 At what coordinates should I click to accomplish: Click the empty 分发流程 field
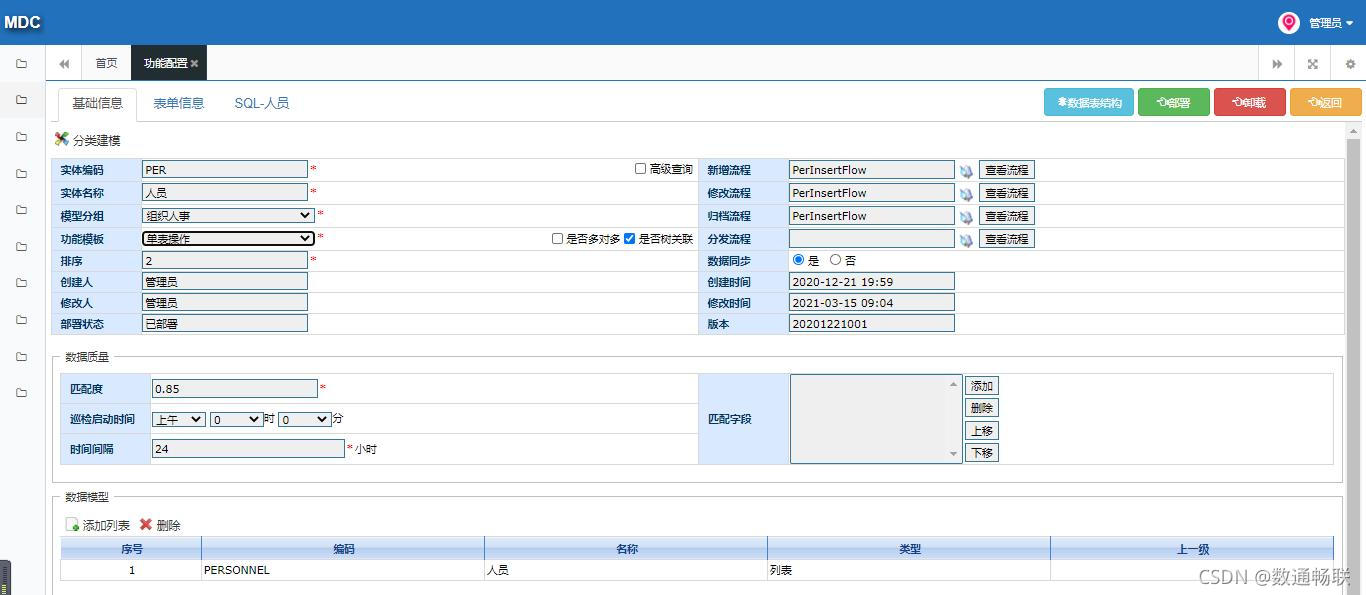(872, 239)
